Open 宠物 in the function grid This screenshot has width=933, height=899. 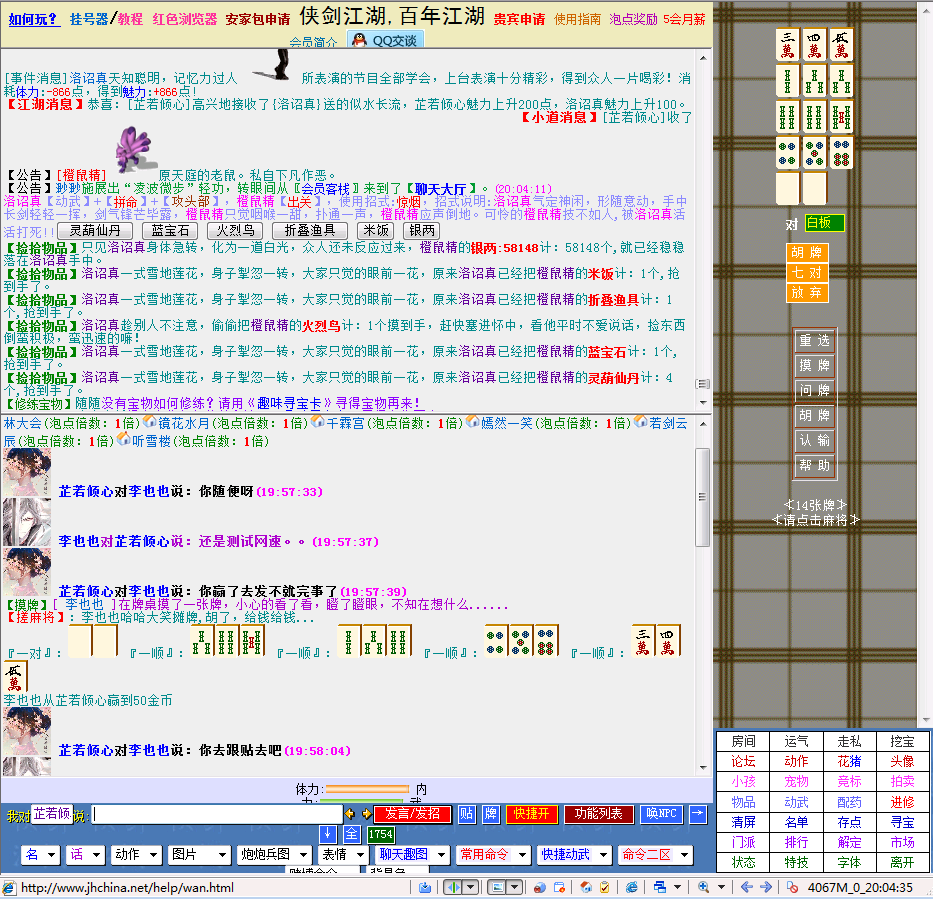pyautogui.click(x=796, y=782)
